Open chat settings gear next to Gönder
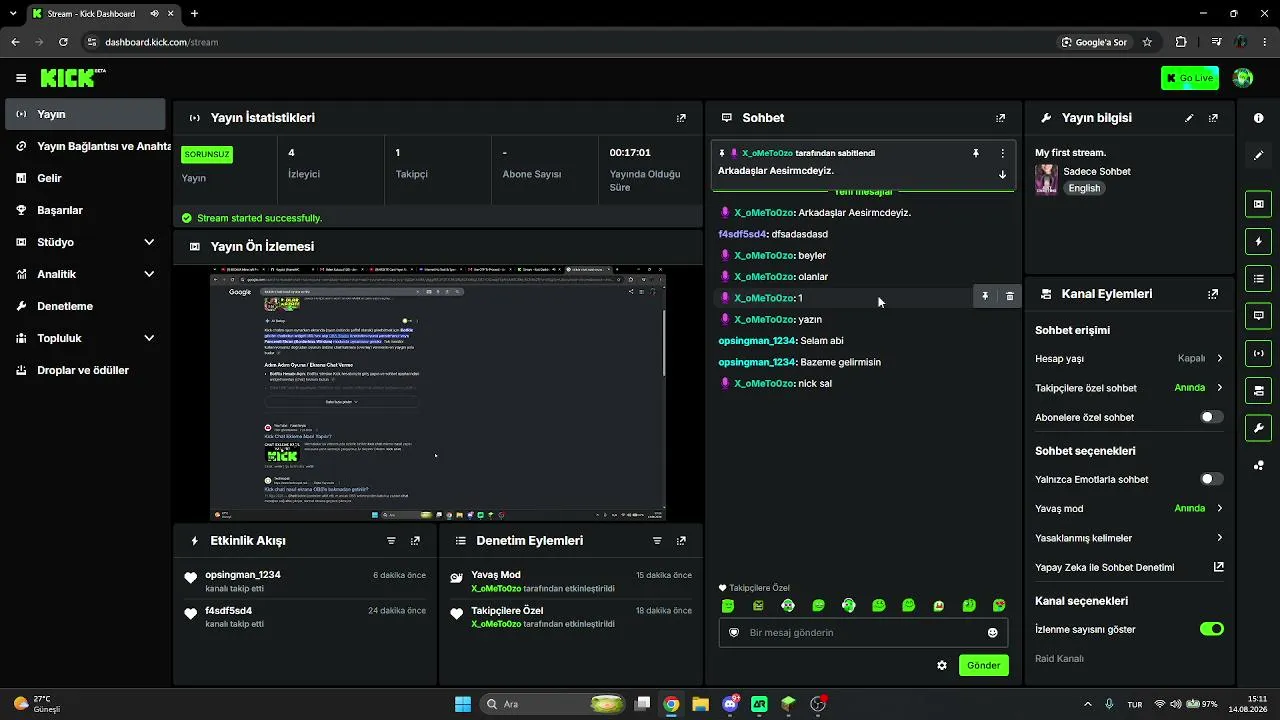This screenshot has height=720, width=1280. coord(942,665)
